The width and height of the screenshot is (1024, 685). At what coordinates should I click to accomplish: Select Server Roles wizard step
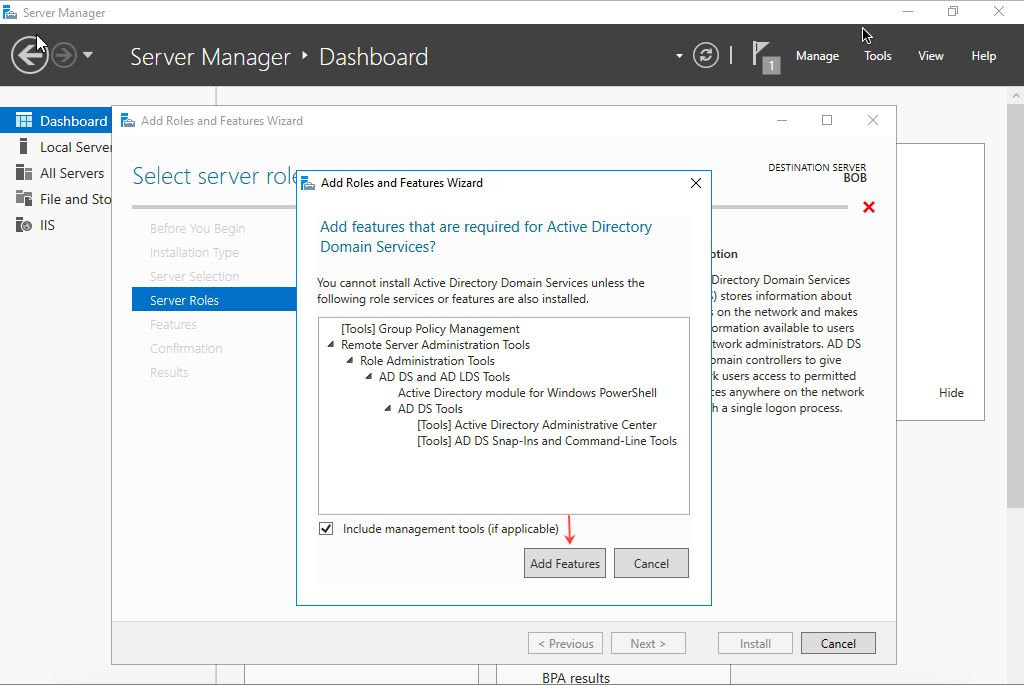pyautogui.click(x=214, y=300)
